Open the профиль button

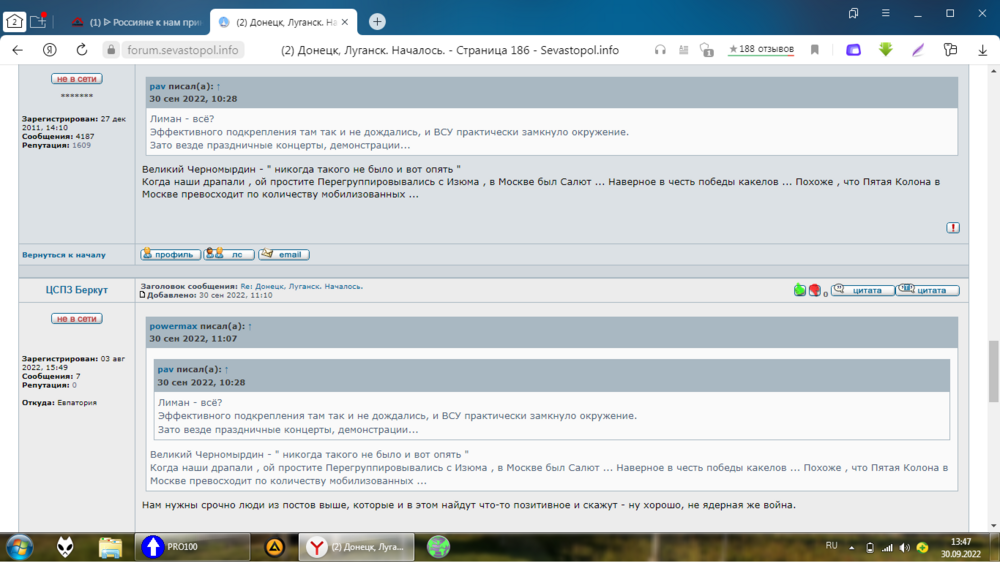[170, 255]
